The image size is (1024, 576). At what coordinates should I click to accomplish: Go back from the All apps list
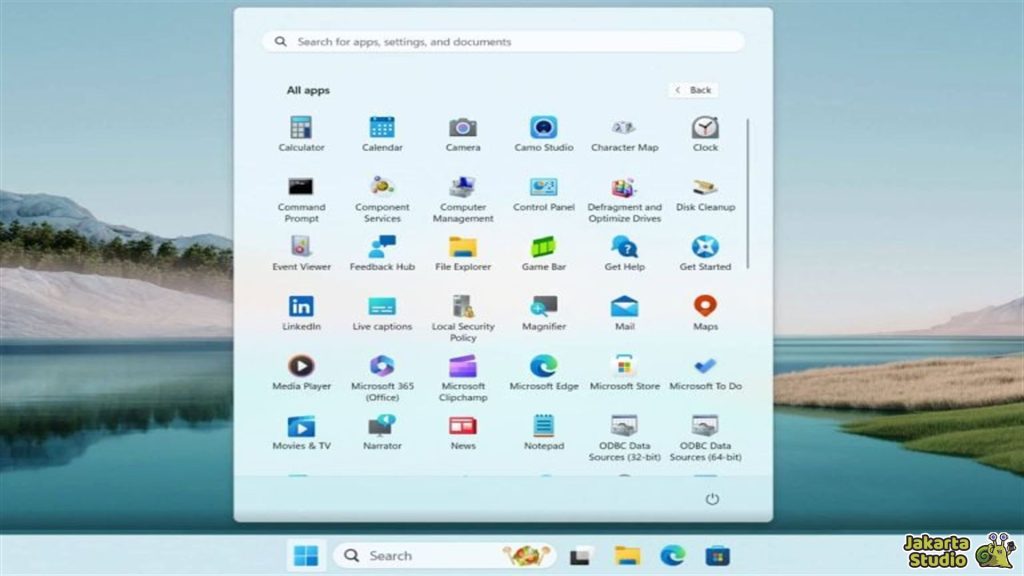(x=693, y=89)
